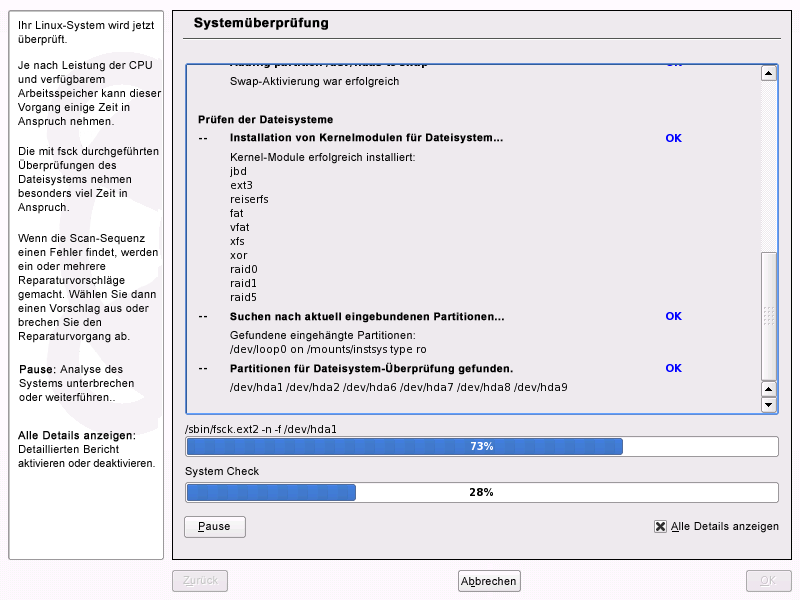The height and width of the screenshot is (600, 800).
Task: Click OK status next to 'Suchen nach aktuell eingebundenen Partitionen'
Action: (x=673, y=316)
